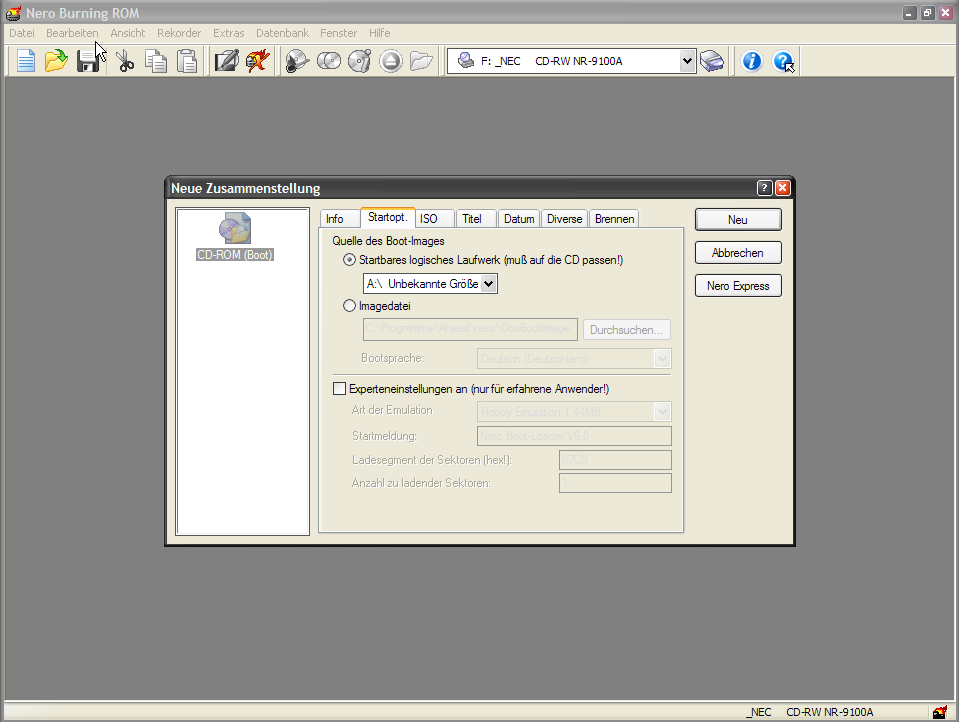Click the disc with note icon
This screenshot has height=722, width=959.
tap(360, 61)
